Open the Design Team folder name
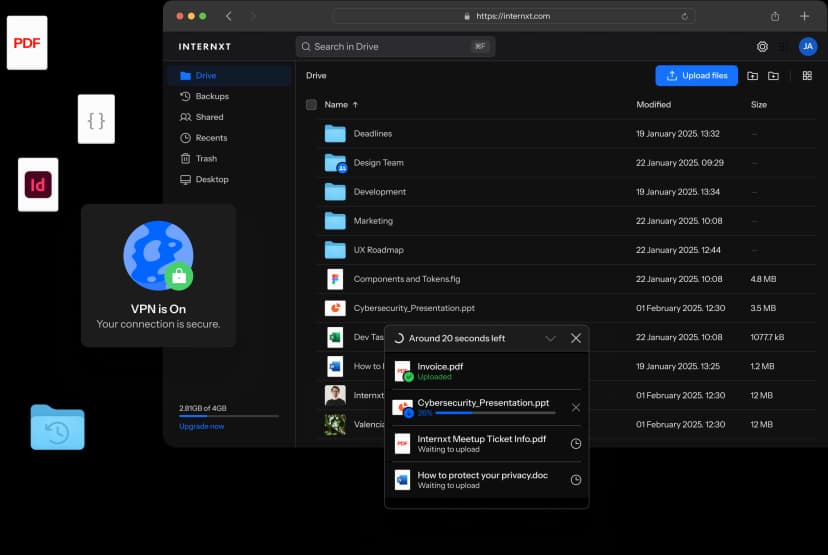Image resolution: width=828 pixels, height=555 pixels. pyautogui.click(x=379, y=163)
